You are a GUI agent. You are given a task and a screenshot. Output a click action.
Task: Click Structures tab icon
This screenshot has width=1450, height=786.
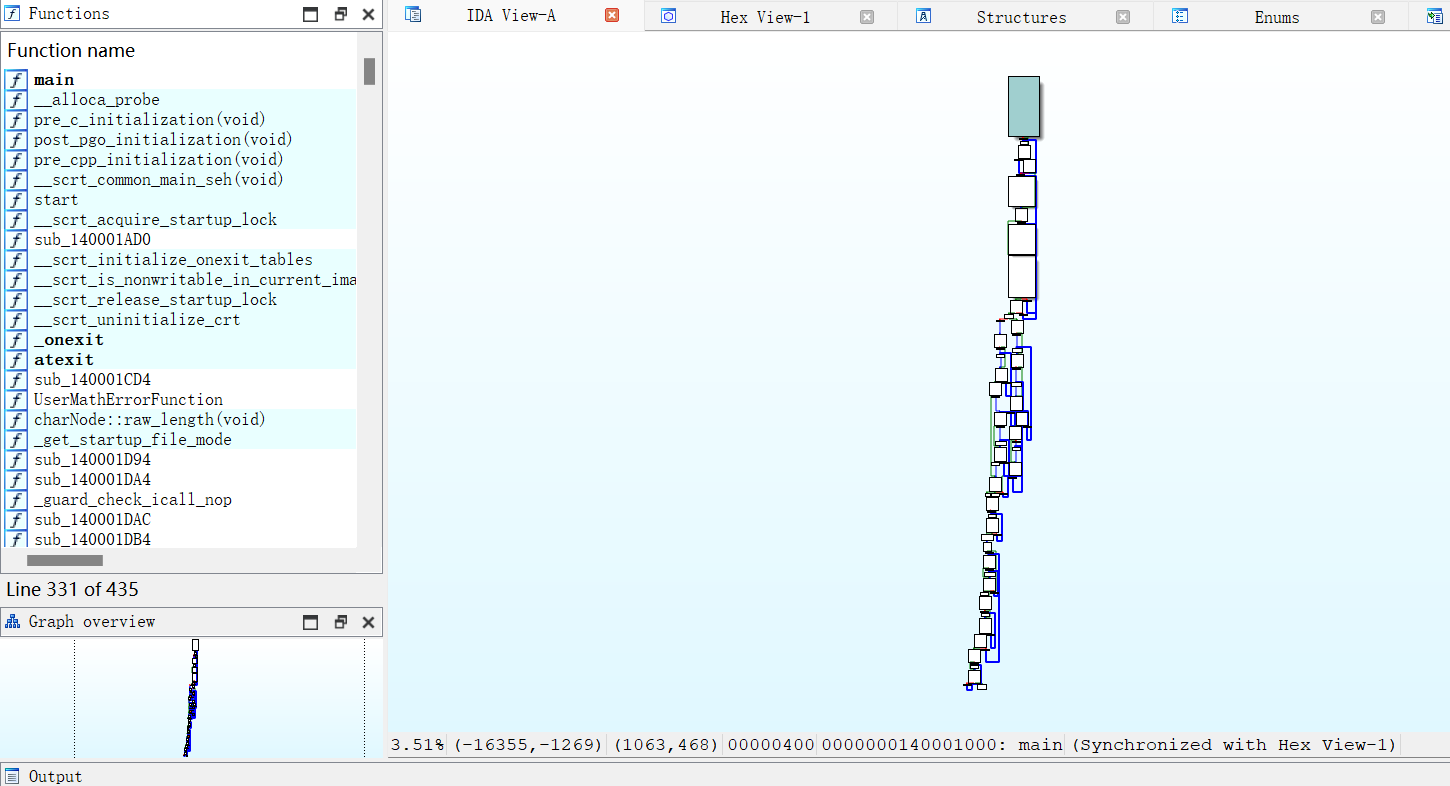(924, 16)
